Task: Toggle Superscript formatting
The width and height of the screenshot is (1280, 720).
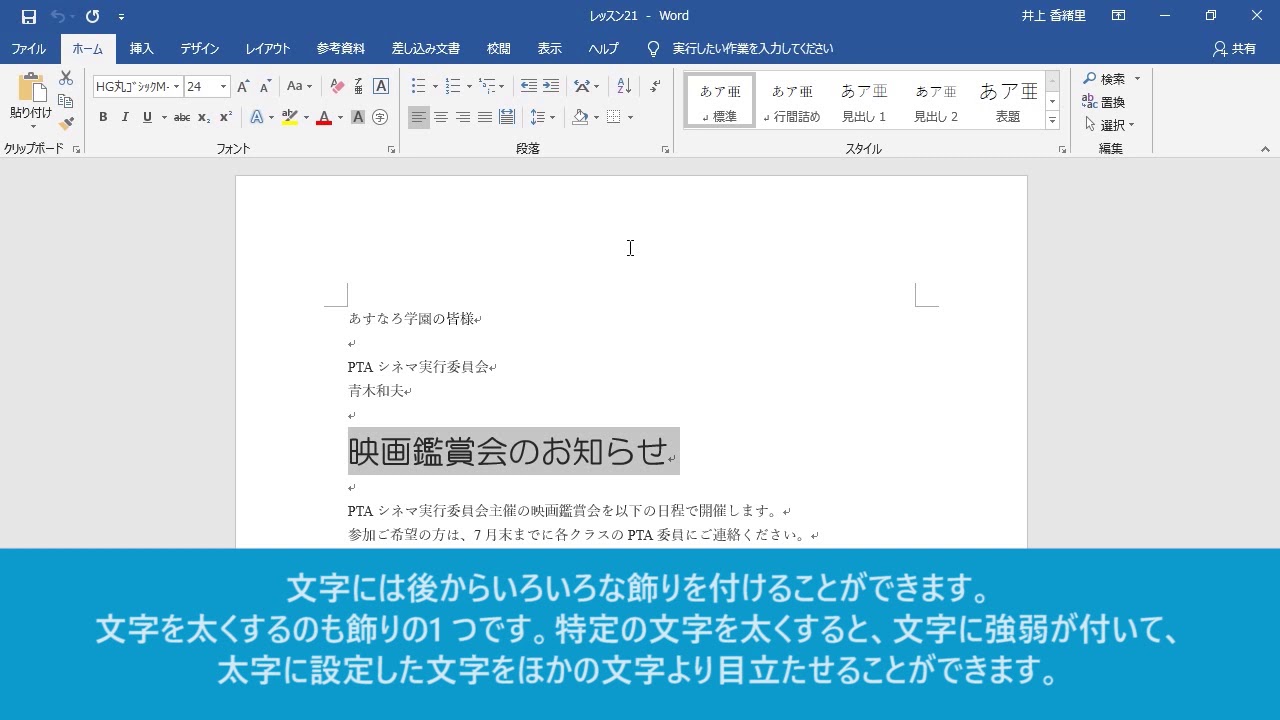Action: coord(226,117)
